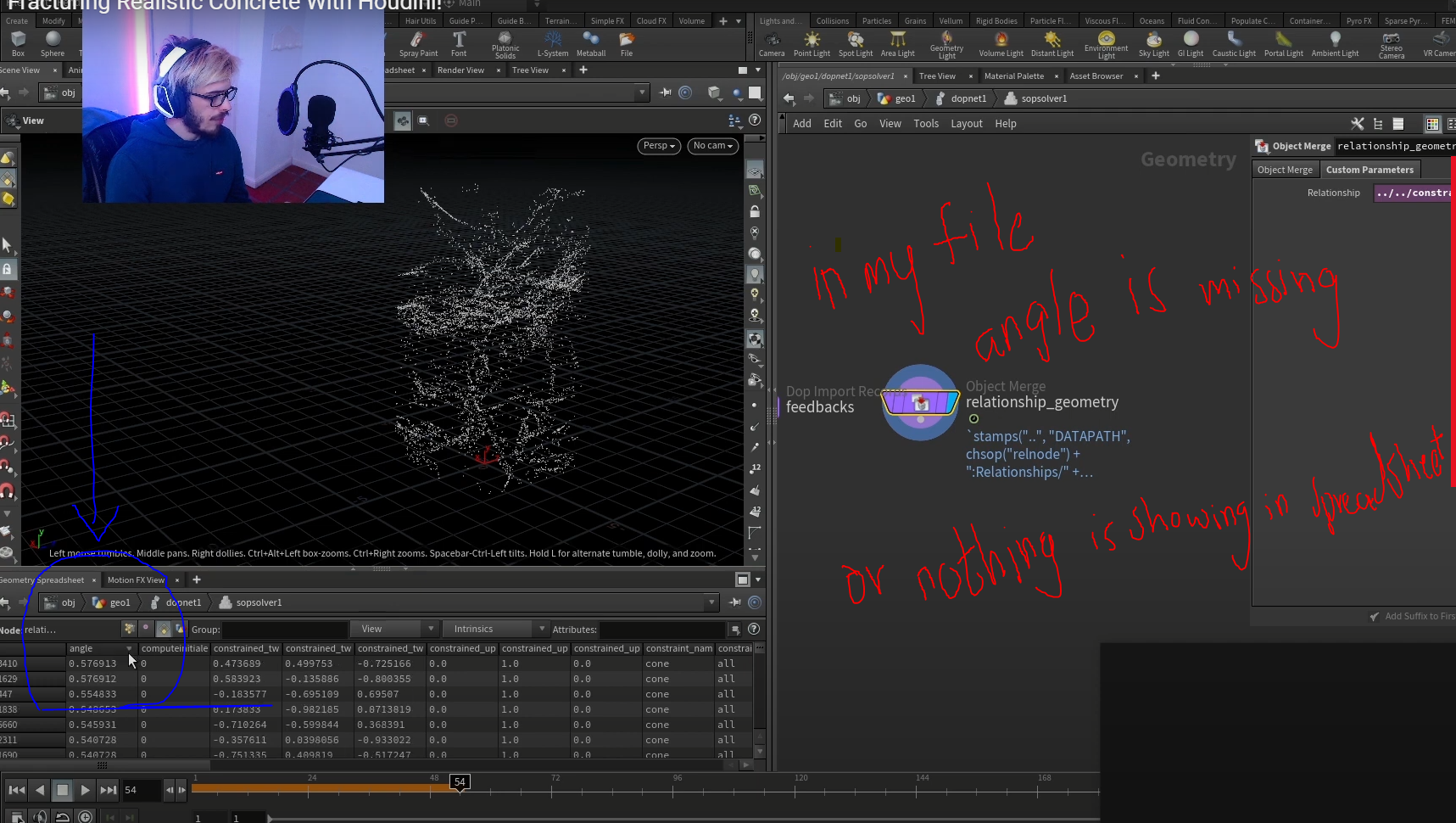This screenshot has width=1456, height=823.
Task: Sort by the angle column header
Action: [x=101, y=648]
